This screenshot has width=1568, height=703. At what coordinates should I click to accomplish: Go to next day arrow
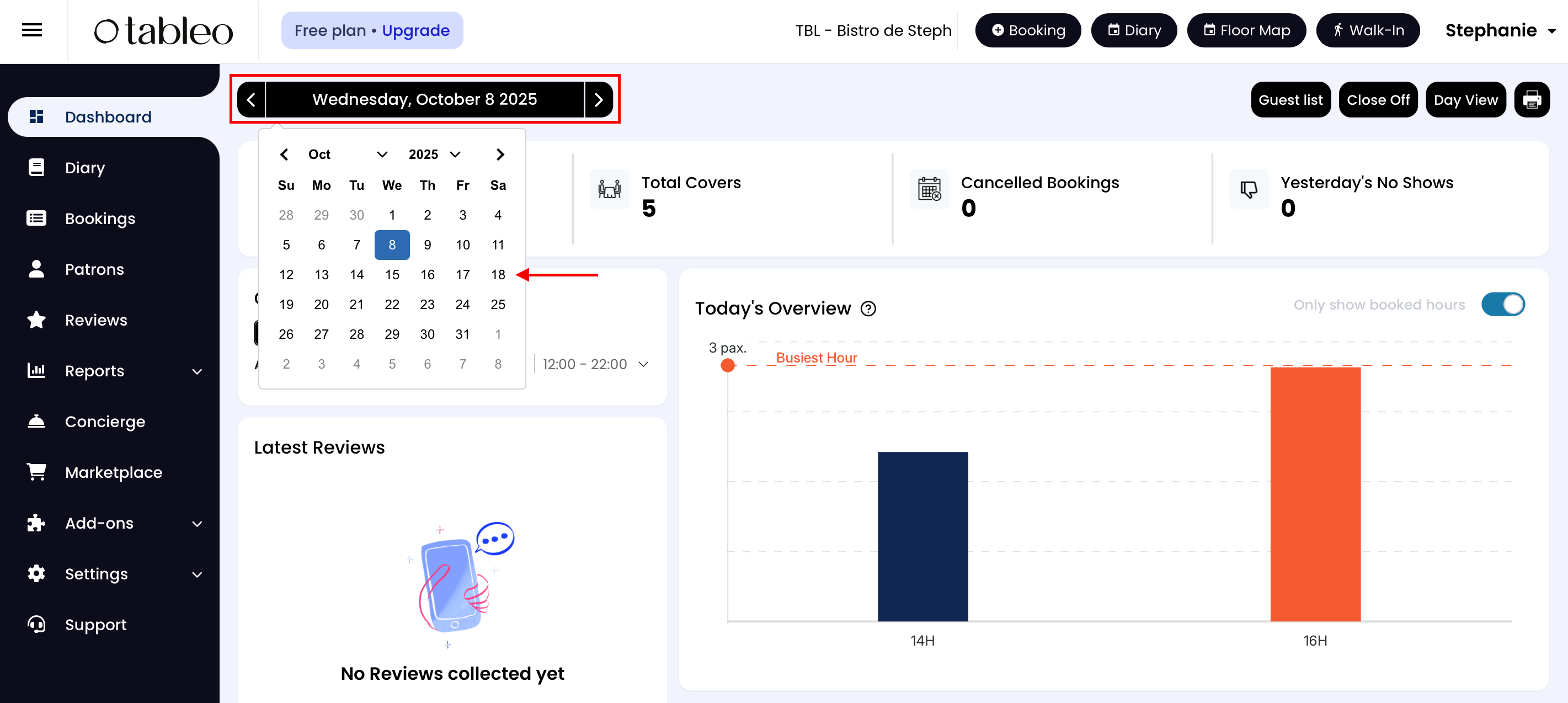(599, 100)
